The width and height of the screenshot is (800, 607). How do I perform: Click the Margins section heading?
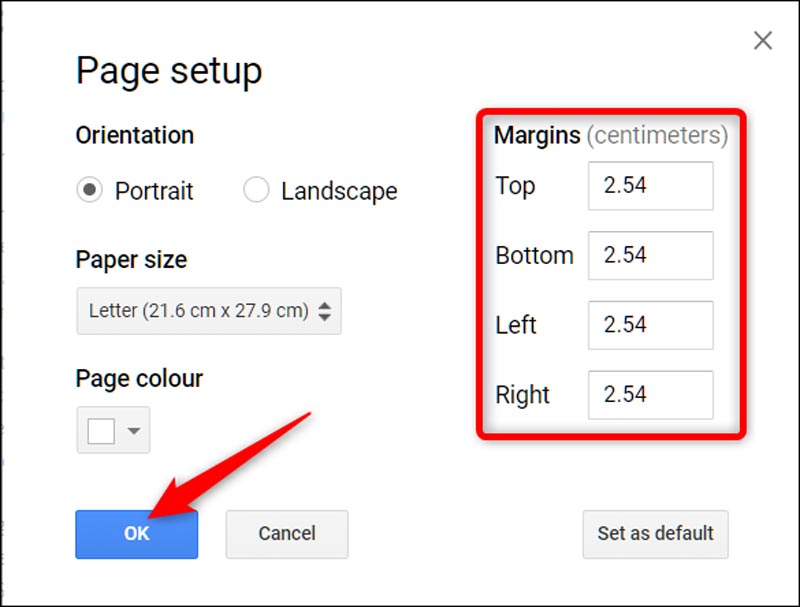(537, 135)
